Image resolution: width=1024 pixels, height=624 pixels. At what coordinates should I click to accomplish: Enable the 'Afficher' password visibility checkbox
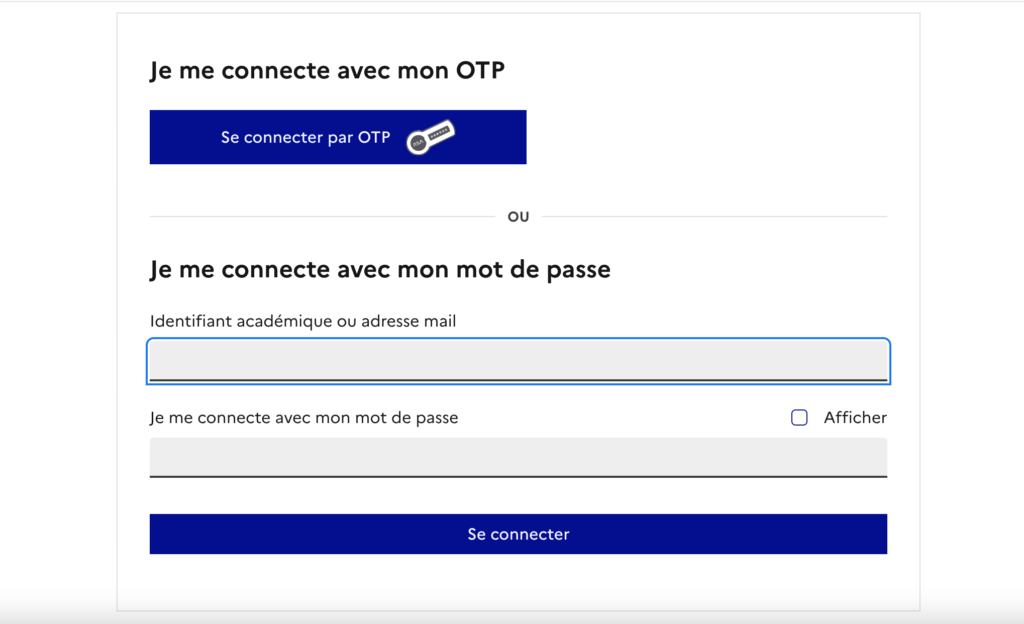799,417
